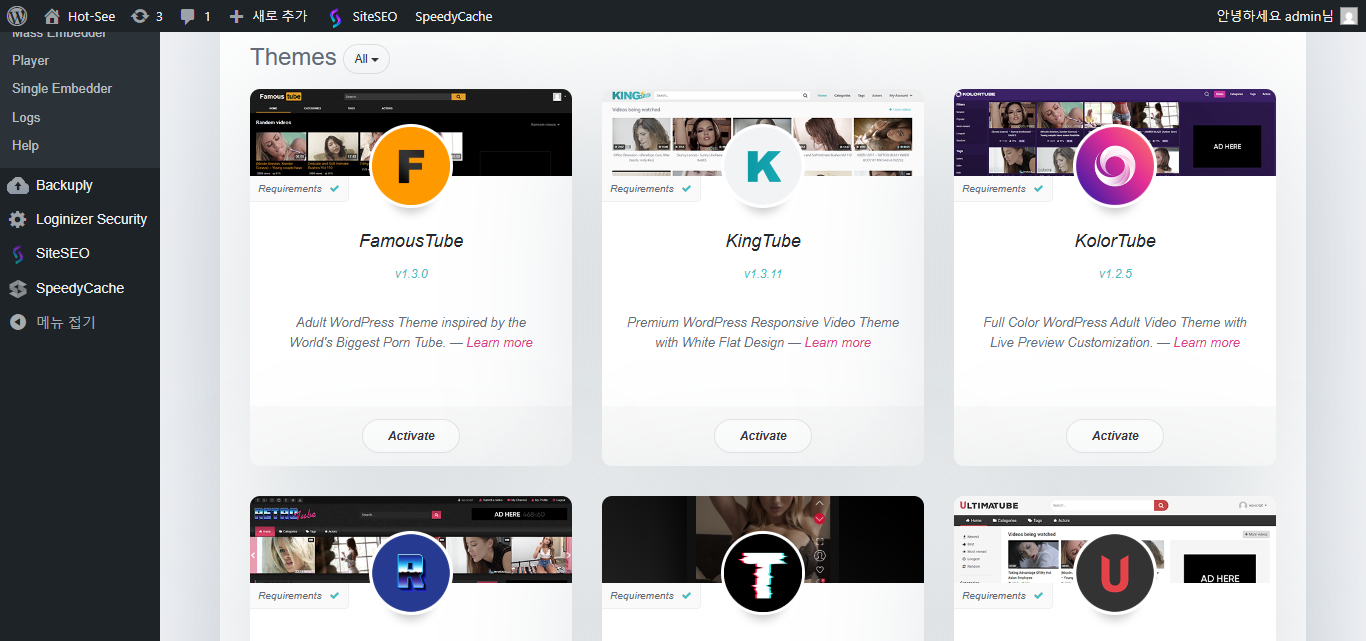Click the KingTube K logo
This screenshot has width=1366, height=641.
(763, 166)
